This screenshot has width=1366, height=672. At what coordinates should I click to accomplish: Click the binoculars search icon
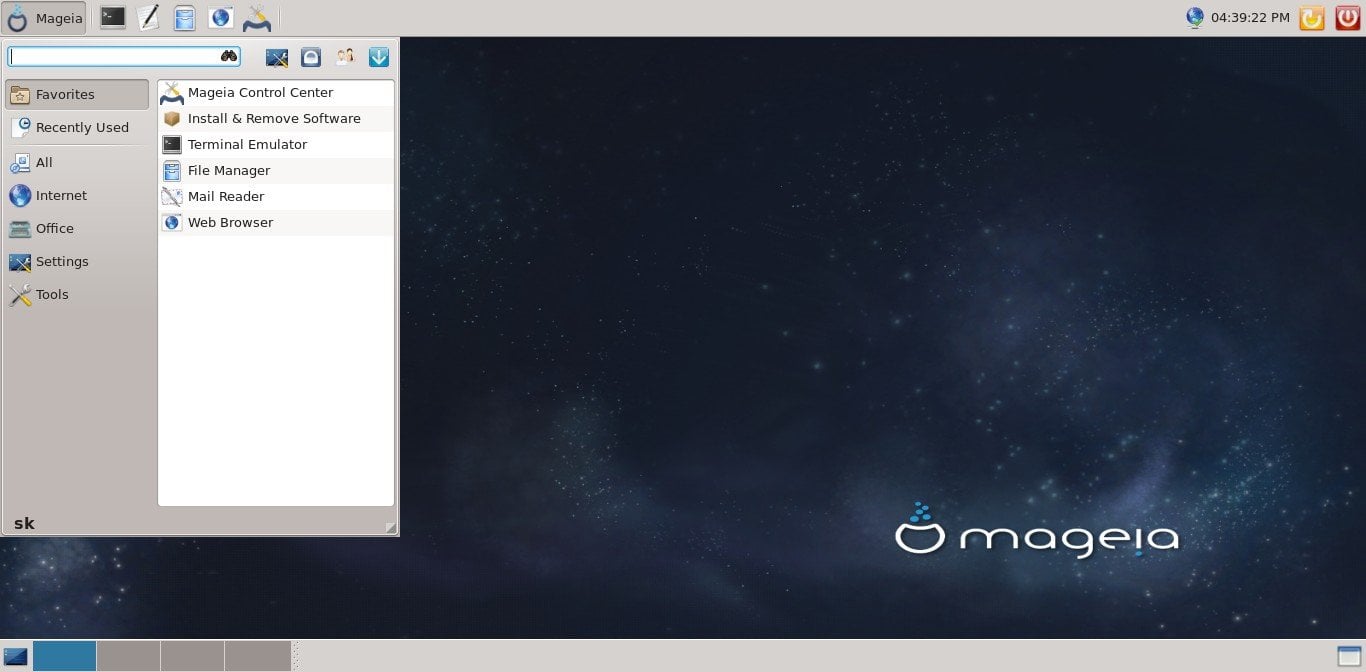(x=229, y=57)
